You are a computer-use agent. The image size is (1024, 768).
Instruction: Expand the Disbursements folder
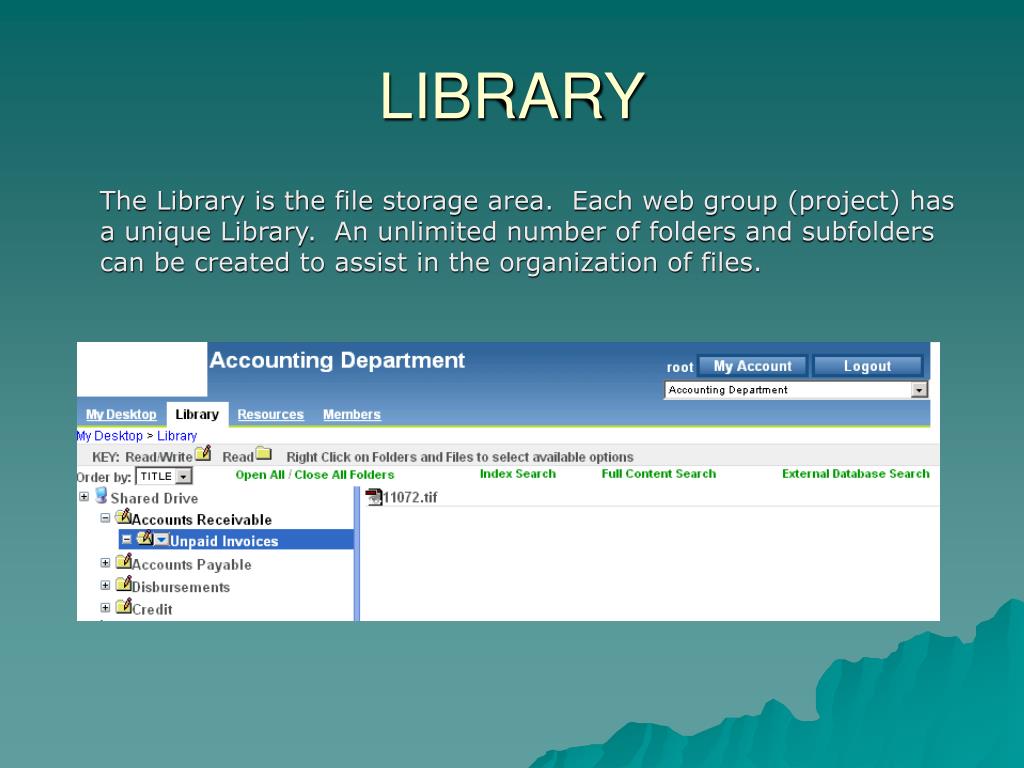(x=105, y=585)
